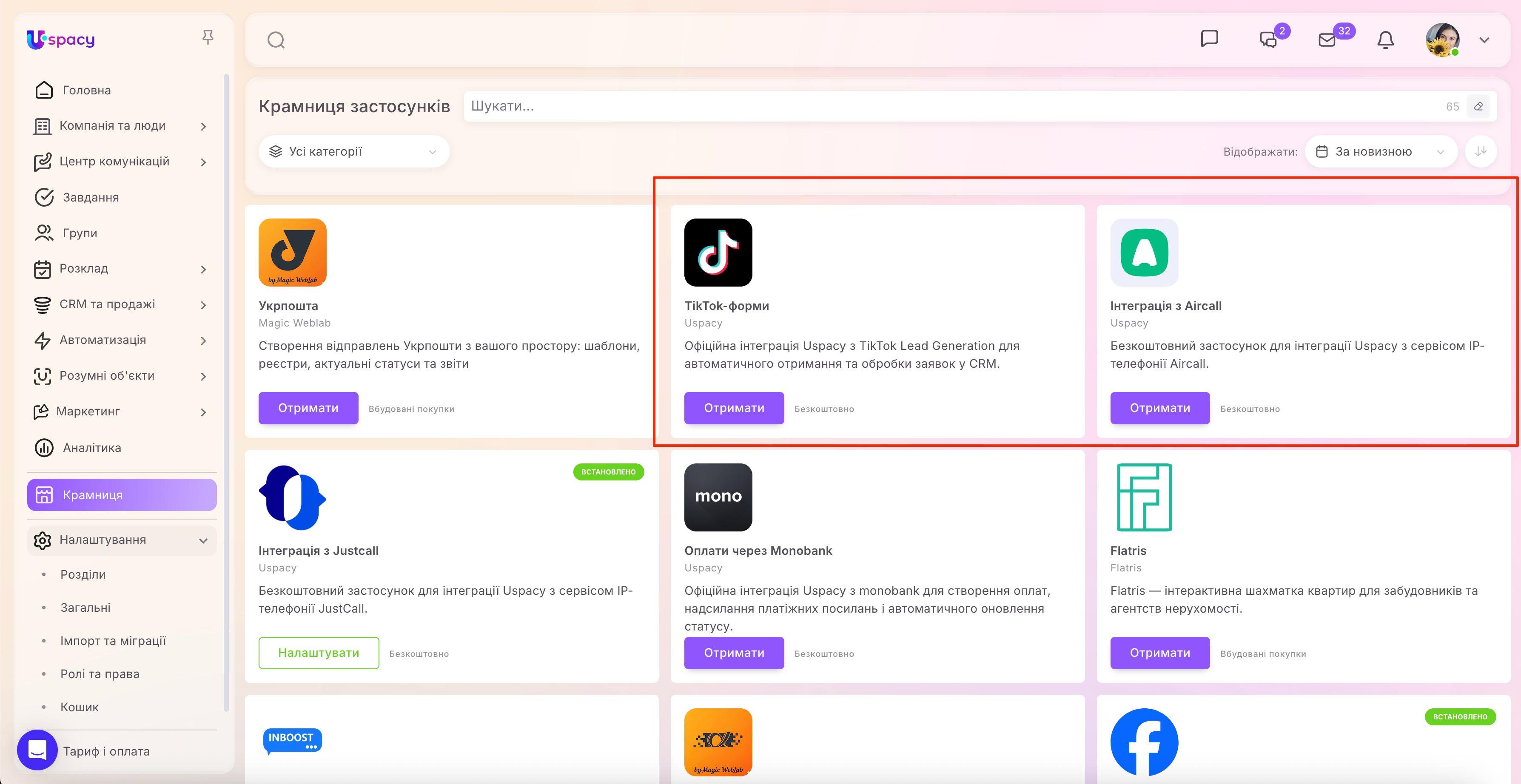The image size is (1521, 784).
Task: Expand Маркетинг submenu
Action: tap(203, 412)
